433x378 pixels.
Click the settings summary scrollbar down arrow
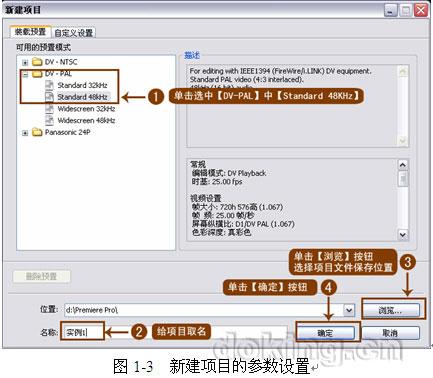(x=403, y=235)
